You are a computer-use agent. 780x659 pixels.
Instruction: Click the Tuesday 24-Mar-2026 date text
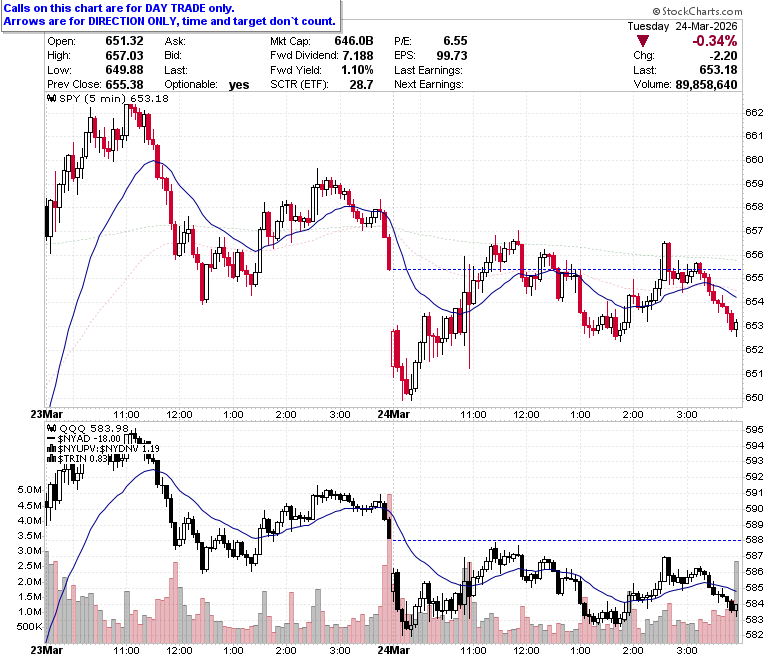pos(682,26)
